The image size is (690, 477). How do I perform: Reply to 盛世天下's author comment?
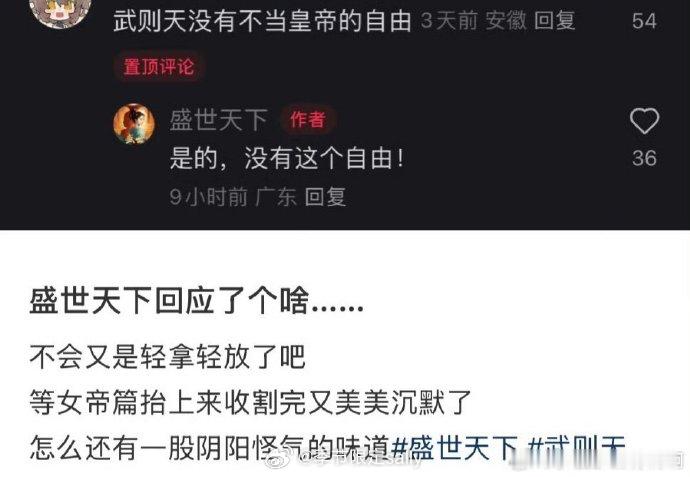325,196
